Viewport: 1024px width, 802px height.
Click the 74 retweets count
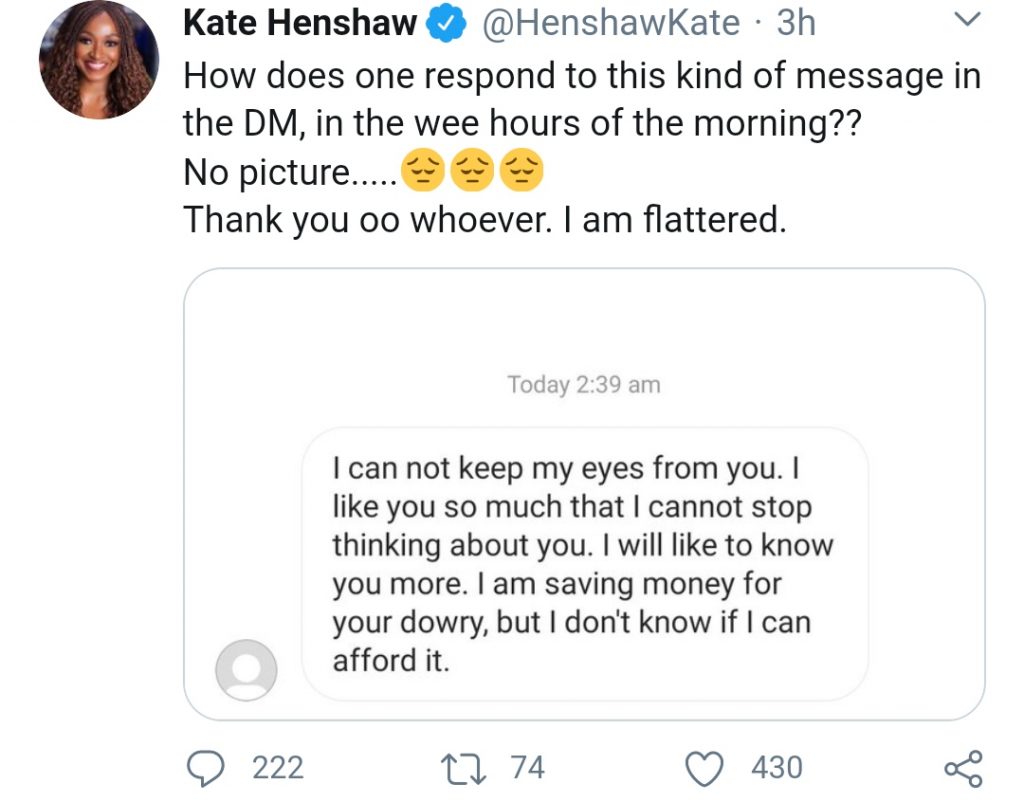527,768
